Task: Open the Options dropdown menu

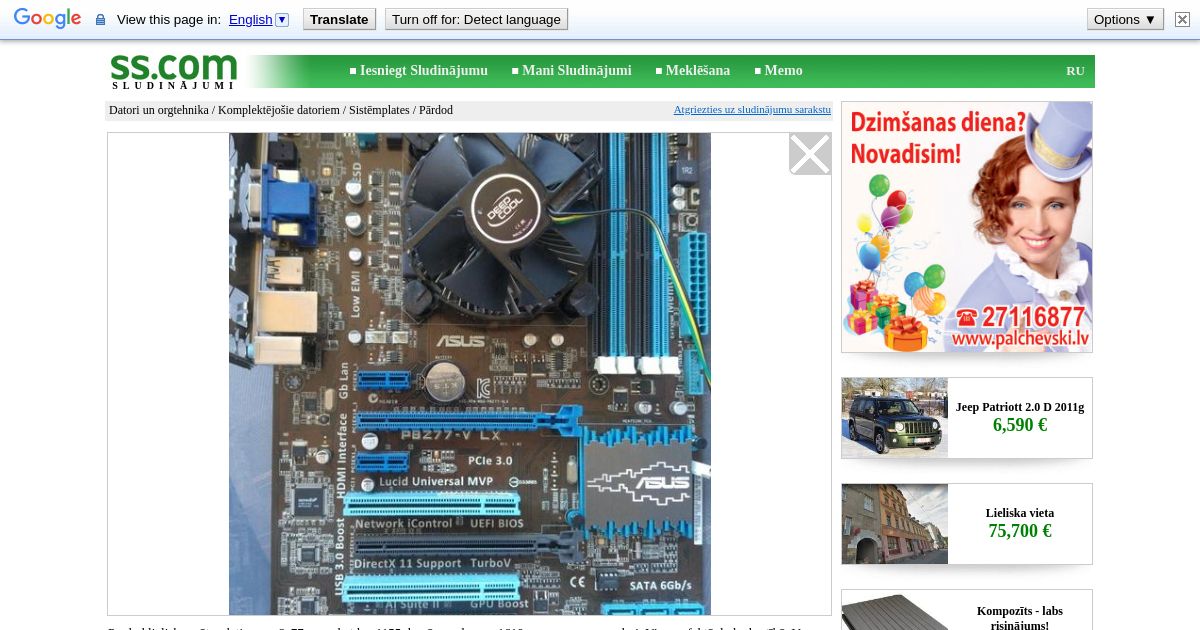Action: tap(1125, 19)
